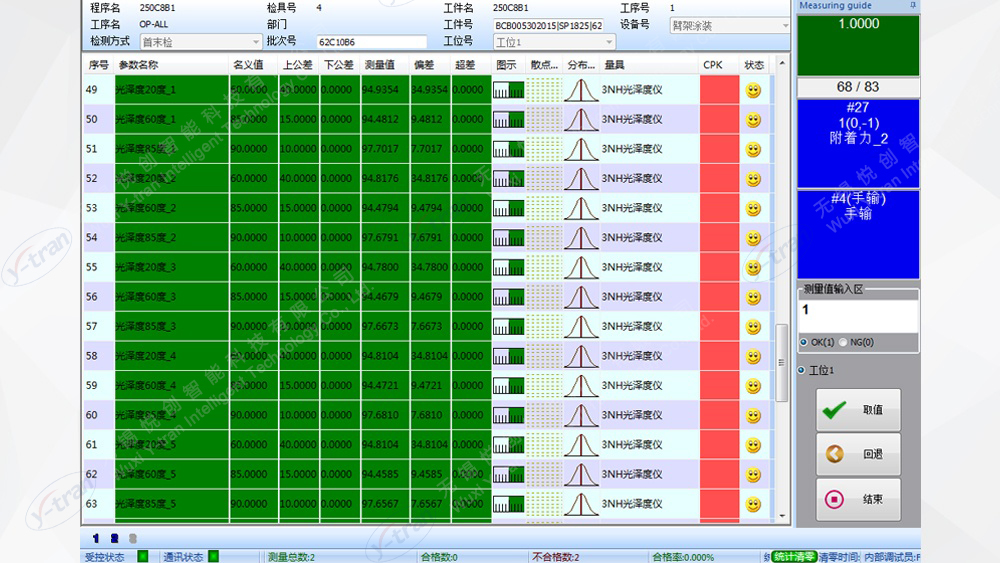Expand the 检测方式 dropdown

point(255,42)
